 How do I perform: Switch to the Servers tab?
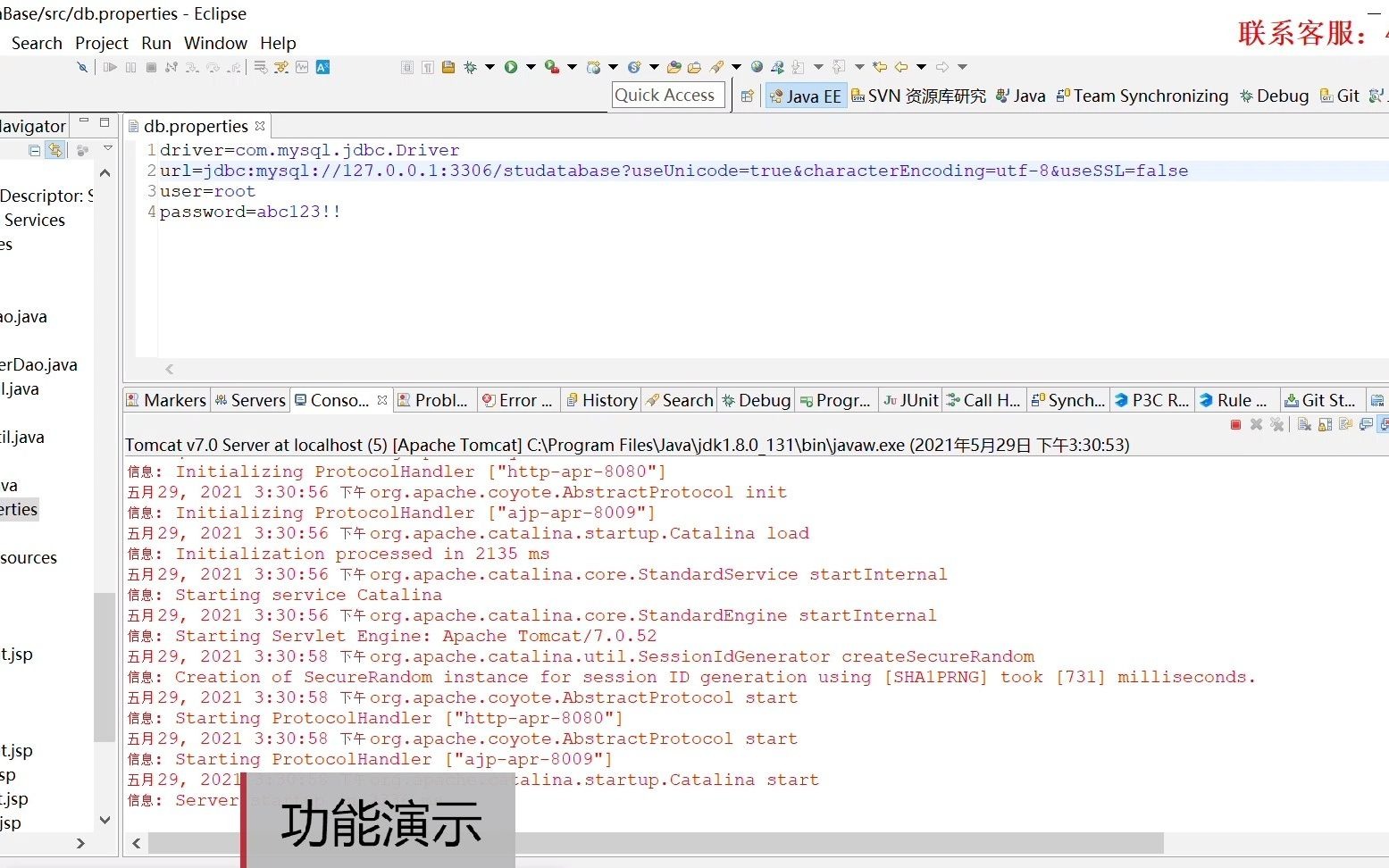250,400
